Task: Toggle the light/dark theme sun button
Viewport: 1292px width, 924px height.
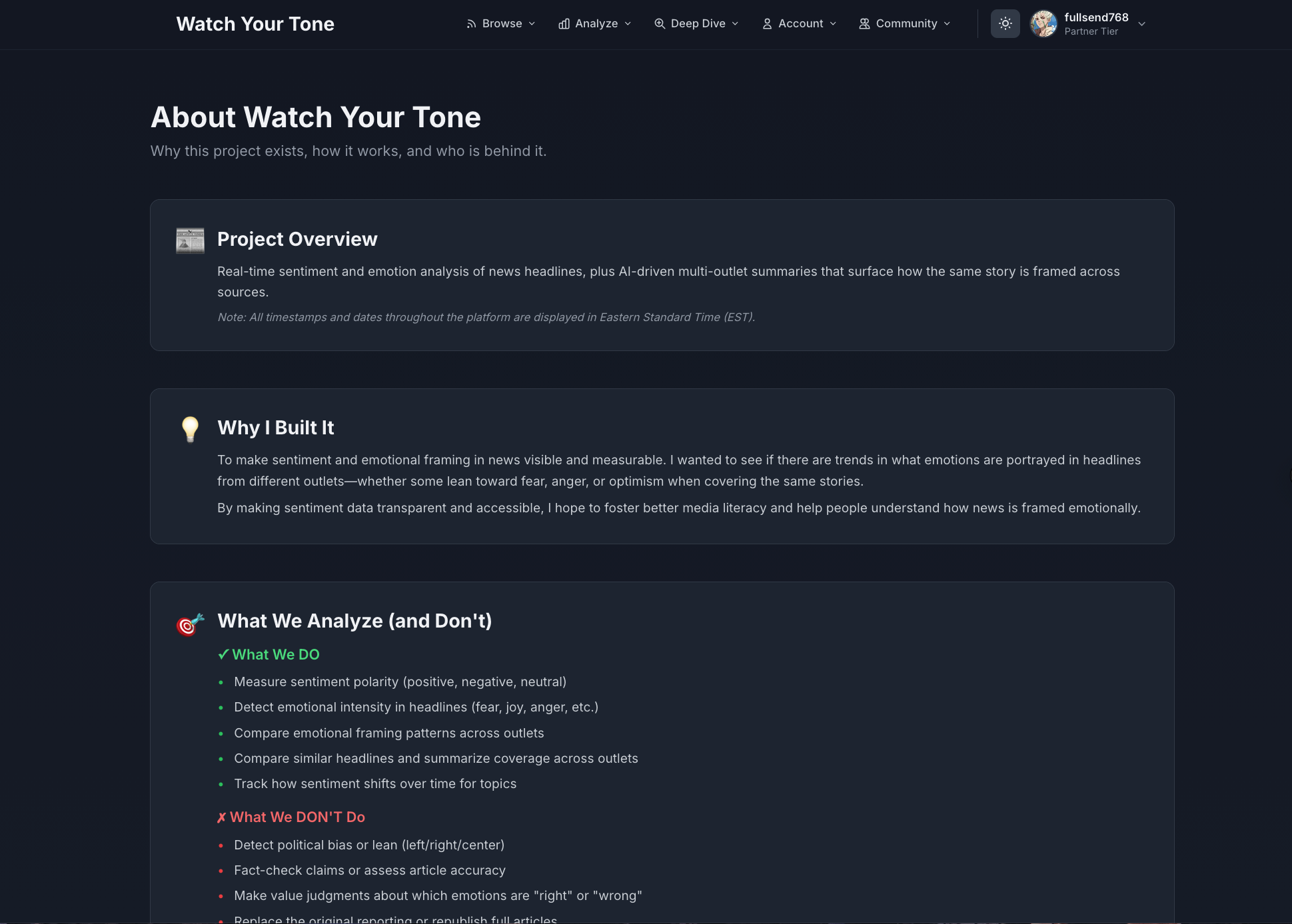Action: point(1005,23)
